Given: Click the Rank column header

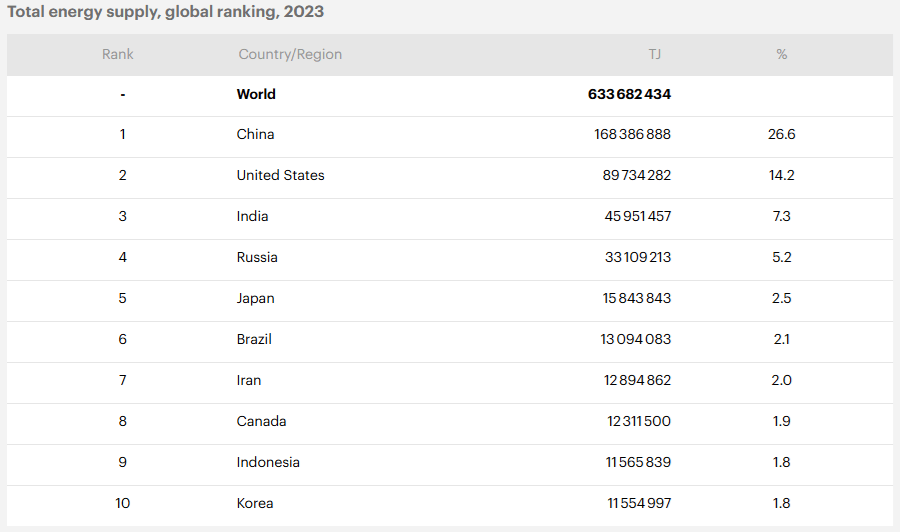Looking at the screenshot, I should click(118, 54).
